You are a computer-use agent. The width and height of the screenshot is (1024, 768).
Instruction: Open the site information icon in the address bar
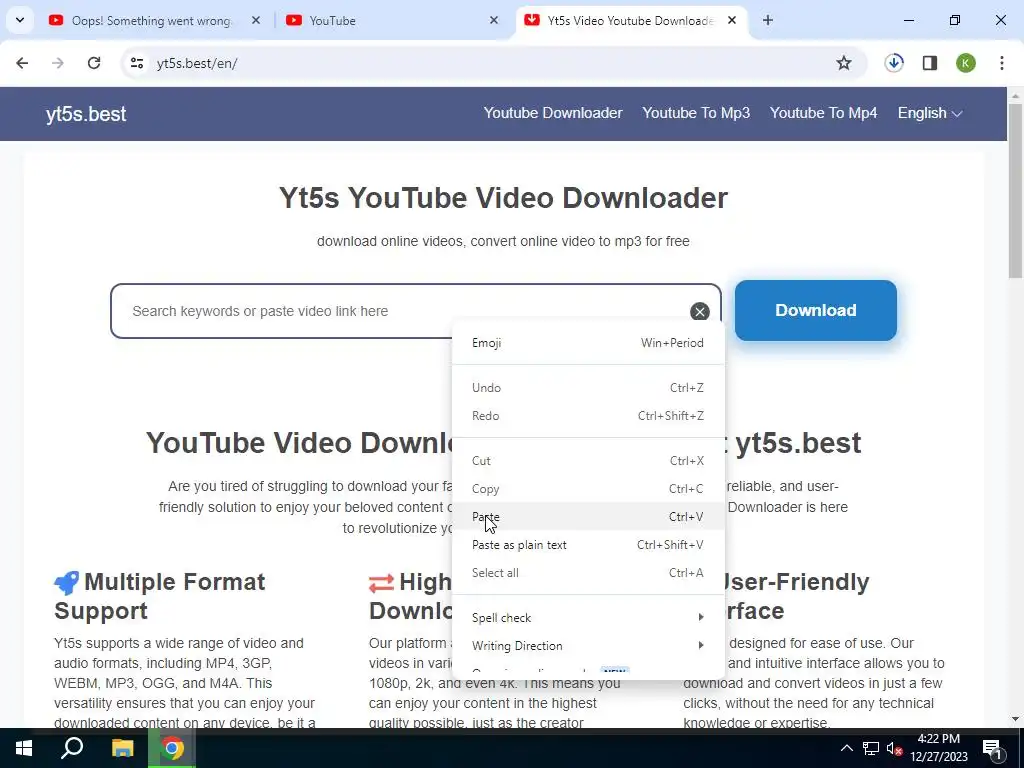coord(136,63)
